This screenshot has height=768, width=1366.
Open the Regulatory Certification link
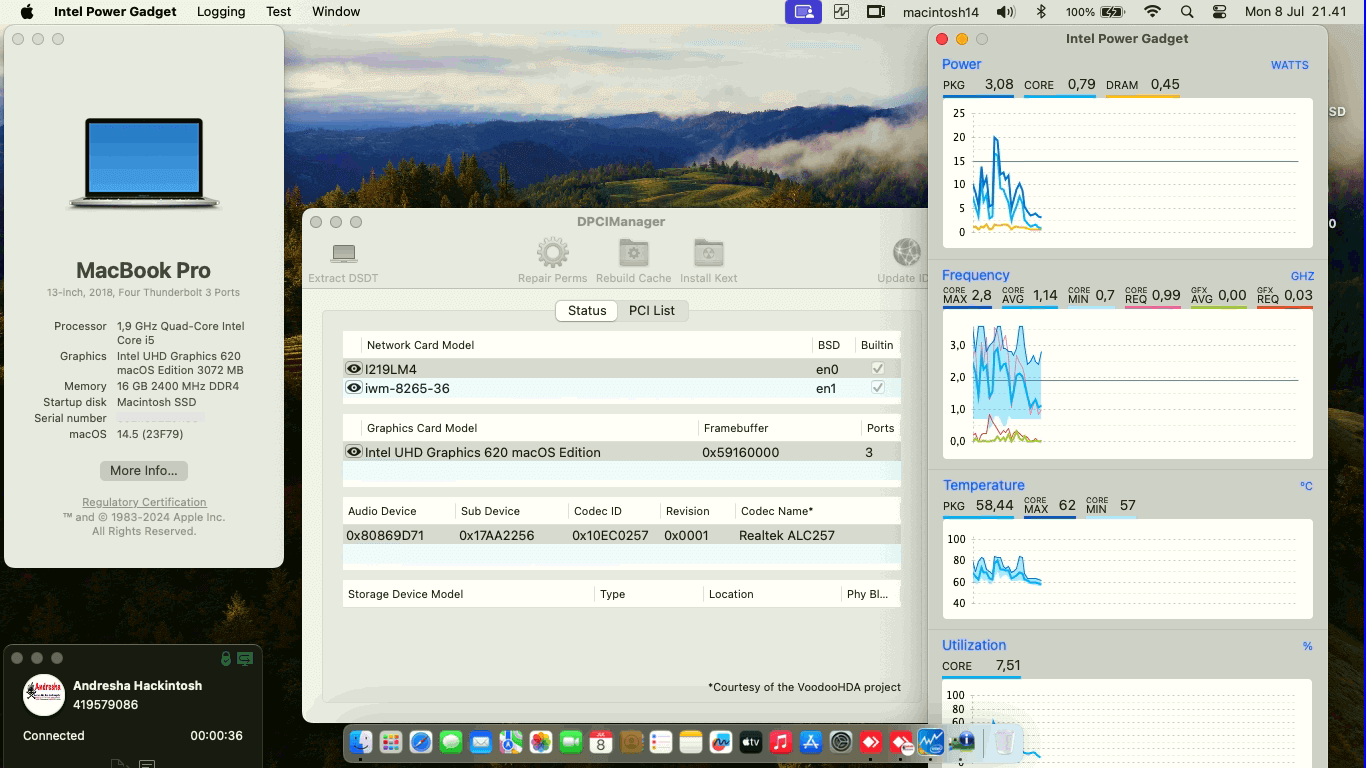[x=142, y=502]
